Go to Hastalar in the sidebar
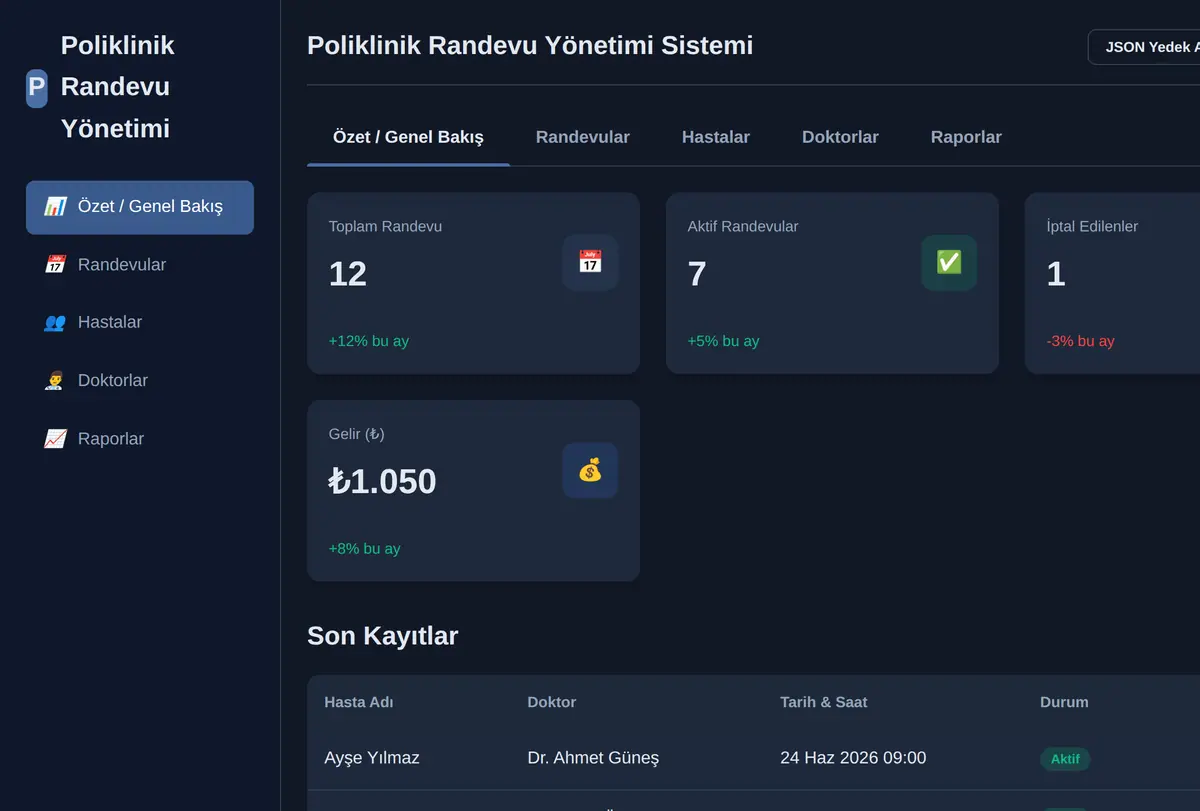This screenshot has height=811, width=1200. (140, 323)
